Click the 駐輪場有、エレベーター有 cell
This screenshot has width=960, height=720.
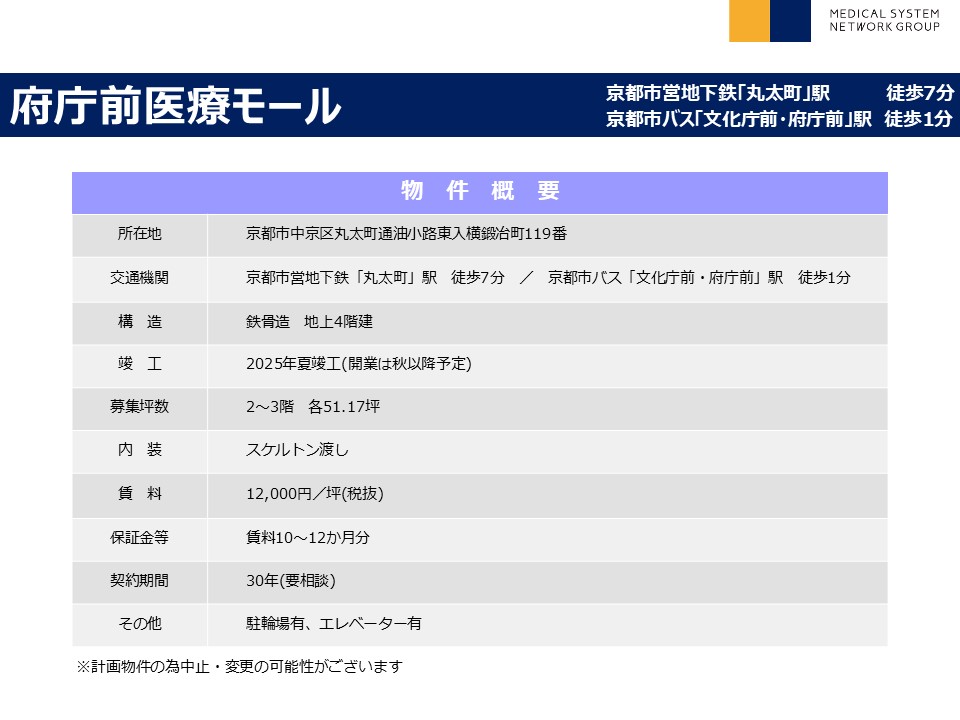tap(333, 624)
